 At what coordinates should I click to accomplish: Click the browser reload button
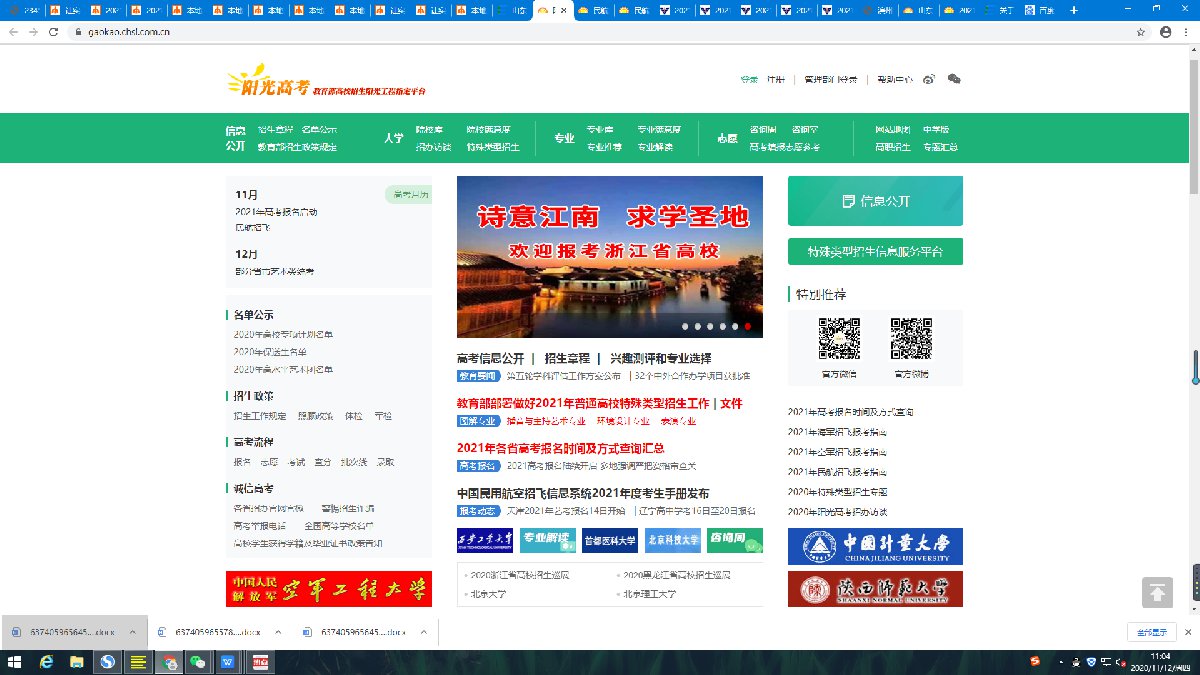[x=54, y=32]
